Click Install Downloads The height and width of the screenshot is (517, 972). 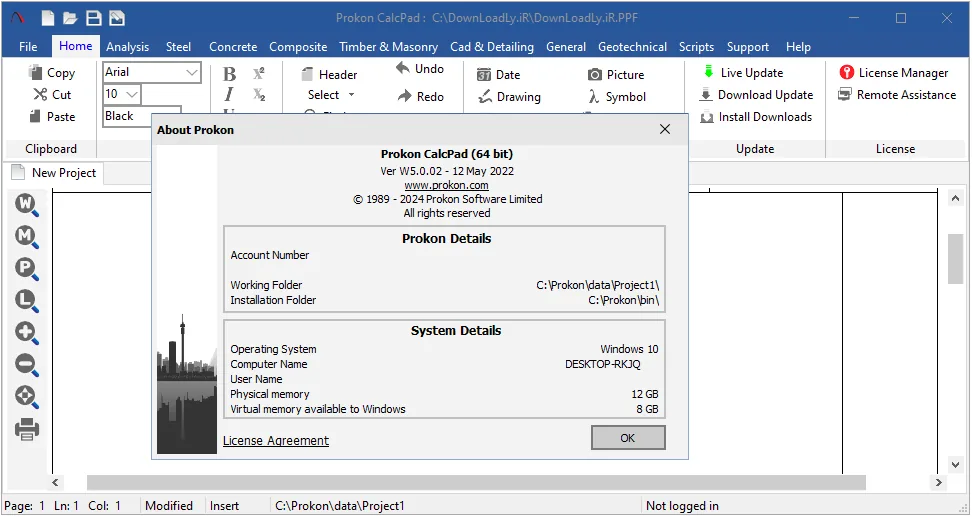point(756,117)
